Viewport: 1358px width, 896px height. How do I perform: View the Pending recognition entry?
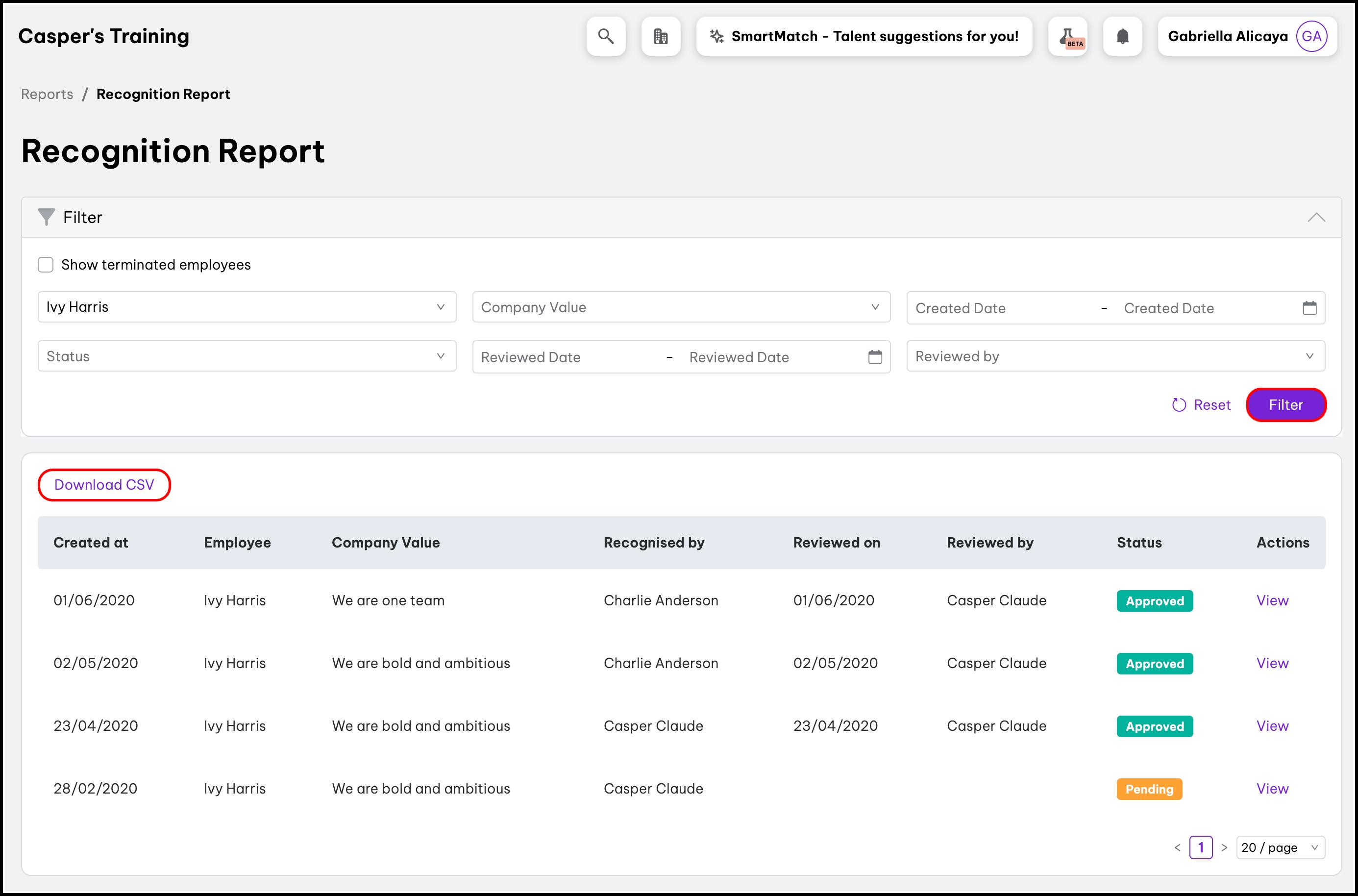point(1272,789)
